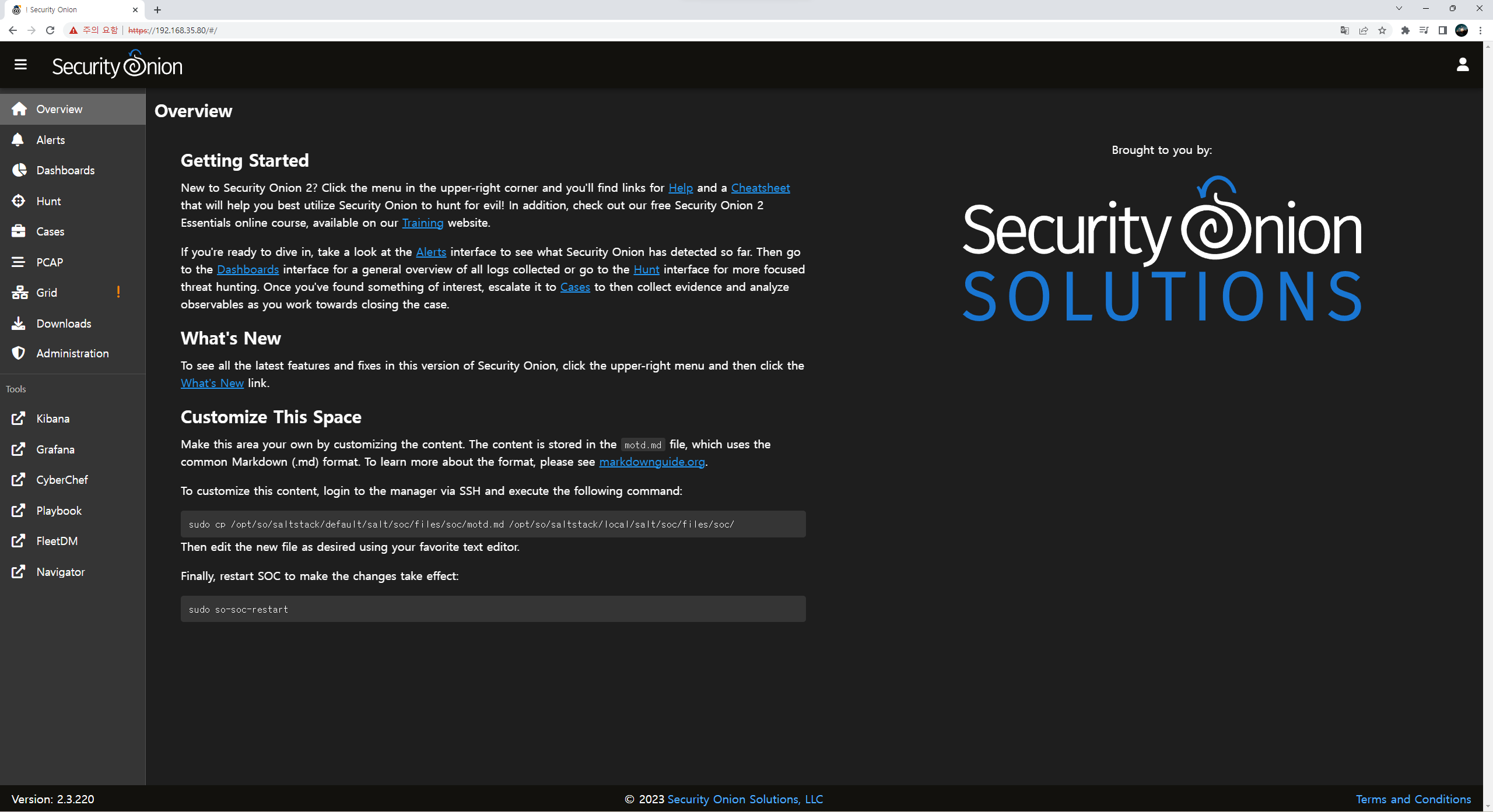Click the not-secure warning triangle

pos(73,30)
